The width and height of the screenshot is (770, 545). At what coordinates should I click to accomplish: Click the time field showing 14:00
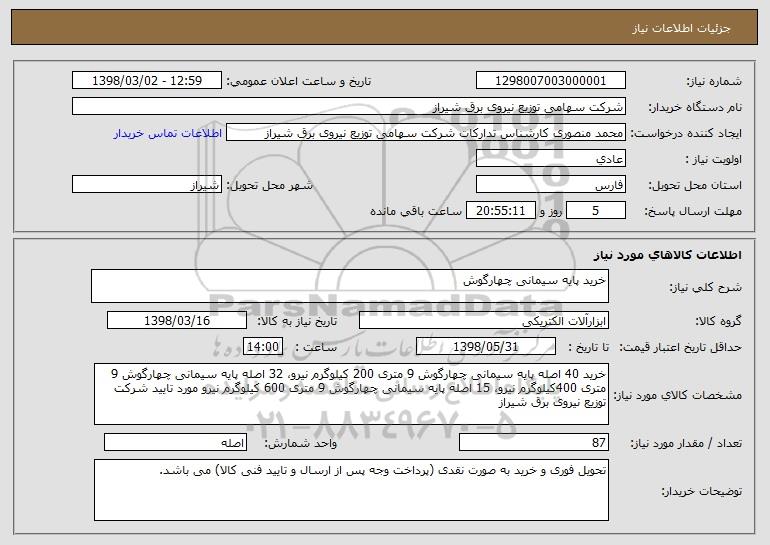pyautogui.click(x=263, y=347)
